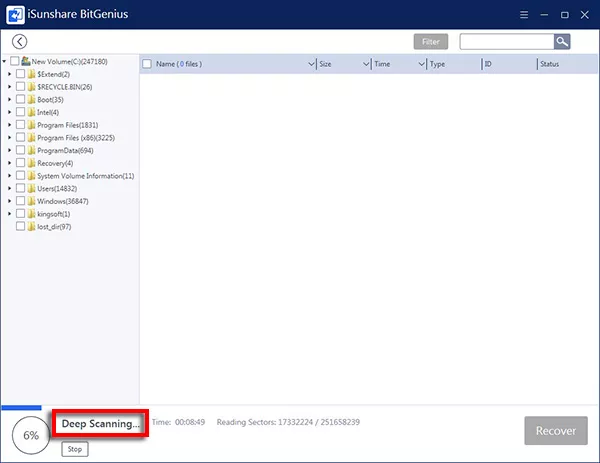Select the Users(14832) tree label

click(57, 189)
